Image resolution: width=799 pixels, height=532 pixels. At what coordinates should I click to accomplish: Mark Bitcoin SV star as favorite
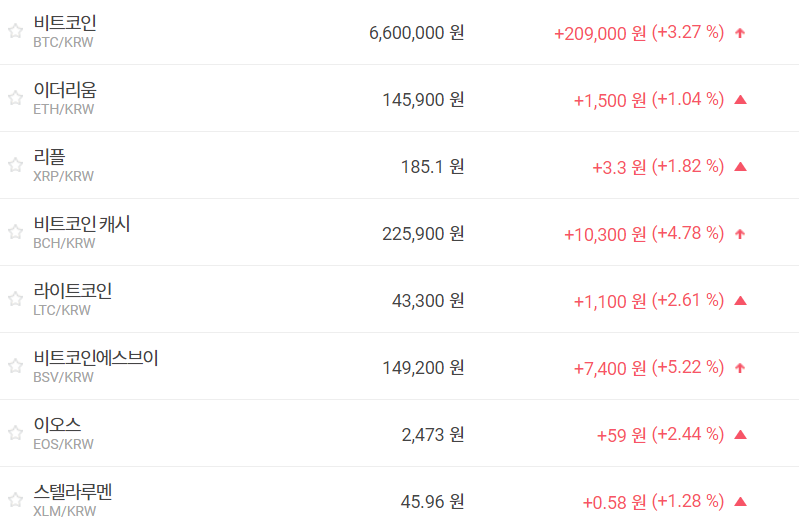[15, 366]
